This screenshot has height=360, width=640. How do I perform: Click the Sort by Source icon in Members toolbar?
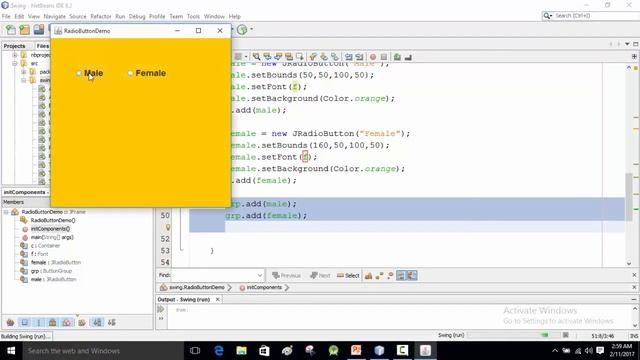tap(98, 322)
